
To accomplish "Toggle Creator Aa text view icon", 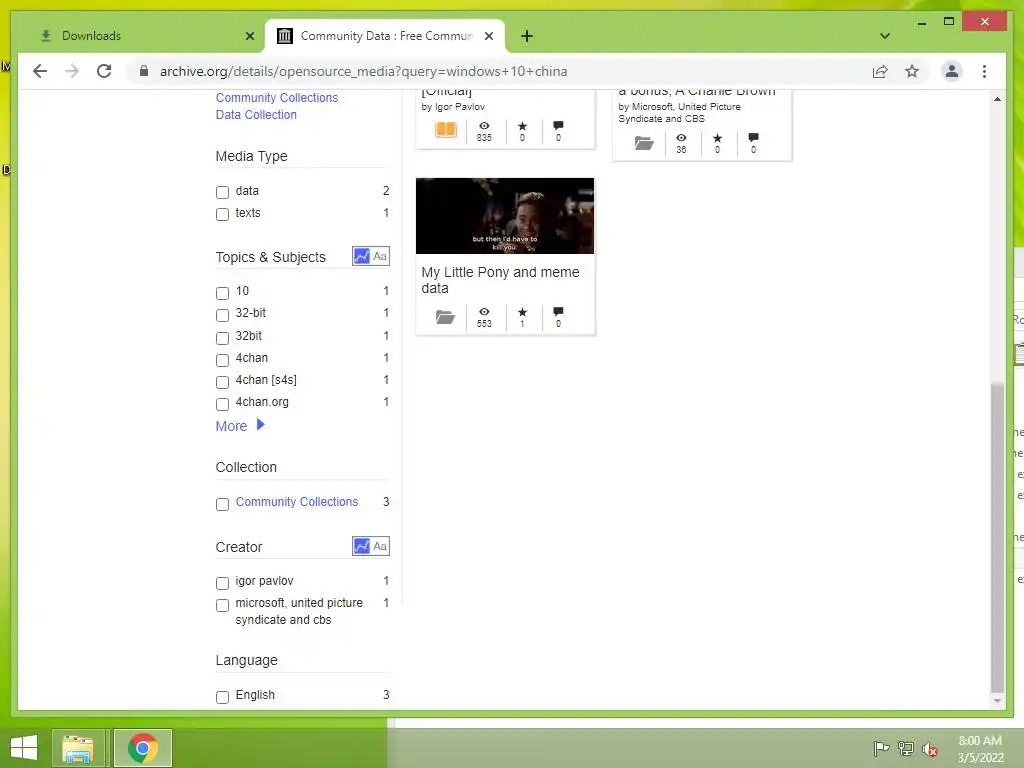I will [x=380, y=546].
